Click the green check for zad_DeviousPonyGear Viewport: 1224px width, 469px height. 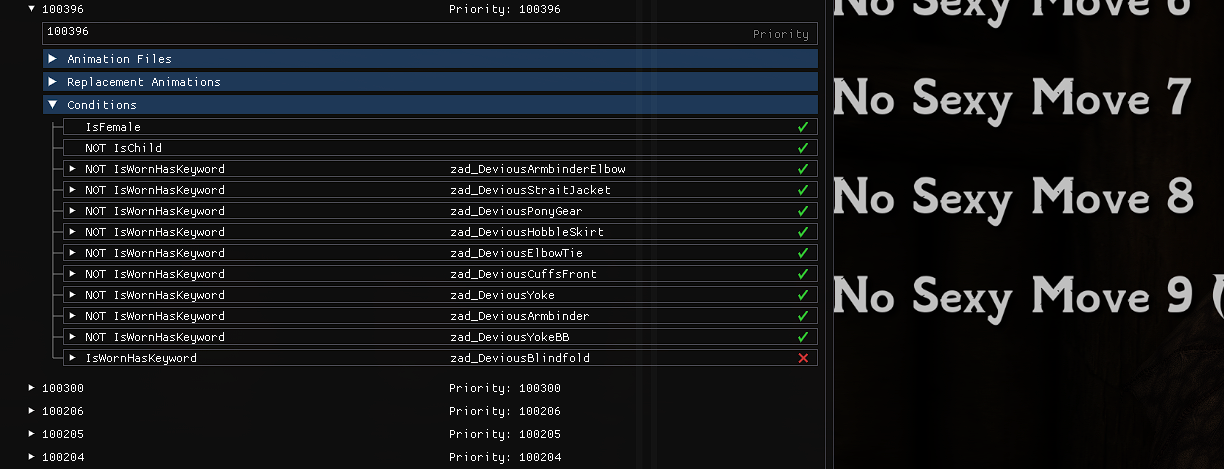tap(803, 211)
